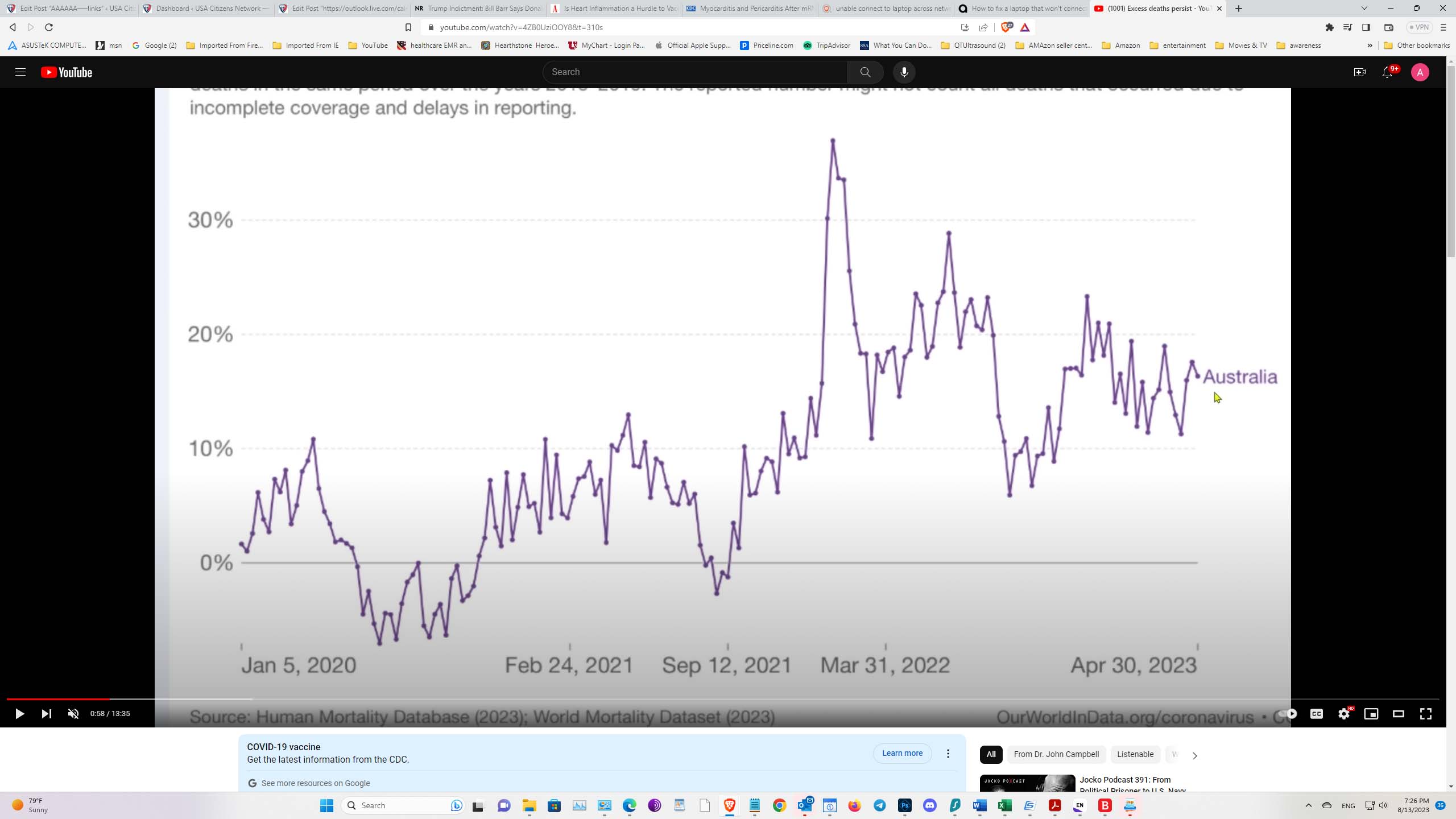Open YouTube guide hamburger menu
This screenshot has width=1456, height=819.
tap(20, 72)
